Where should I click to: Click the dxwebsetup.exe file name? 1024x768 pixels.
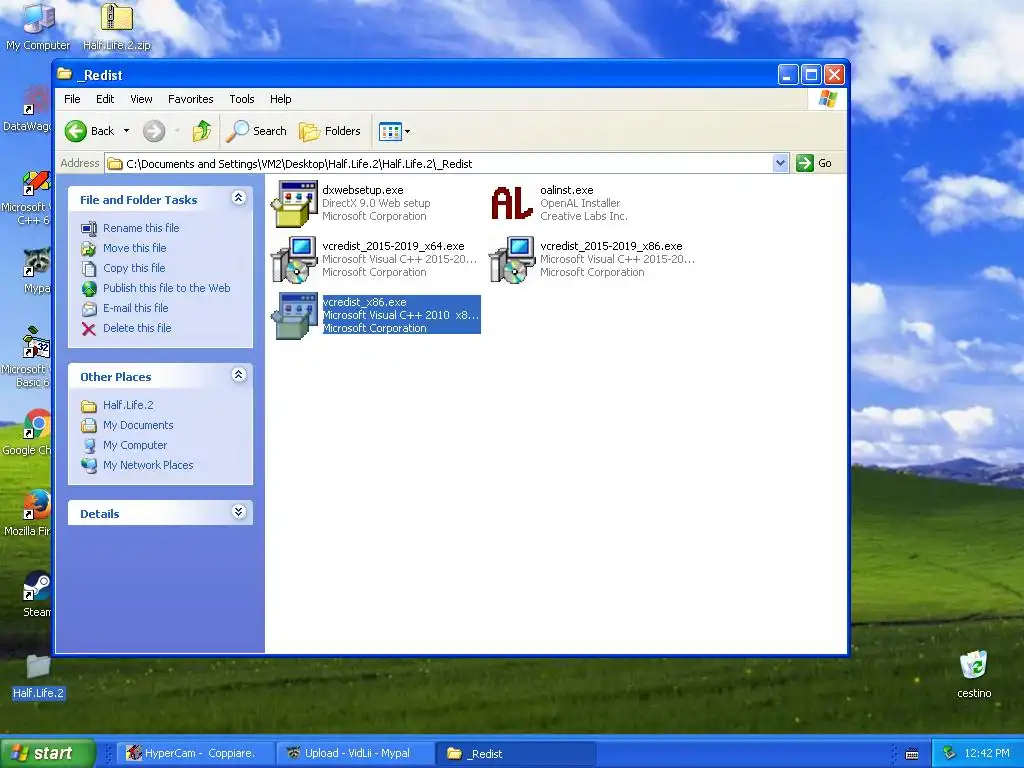362,190
